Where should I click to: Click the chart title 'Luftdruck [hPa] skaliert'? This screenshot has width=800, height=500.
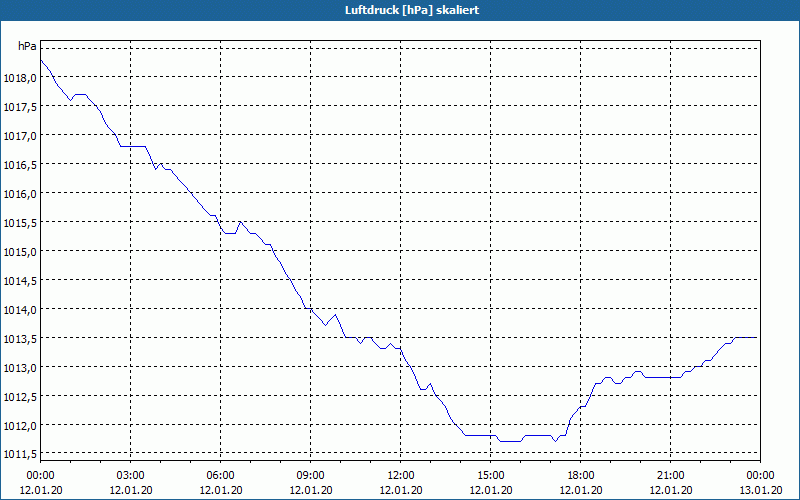[x=412, y=10]
